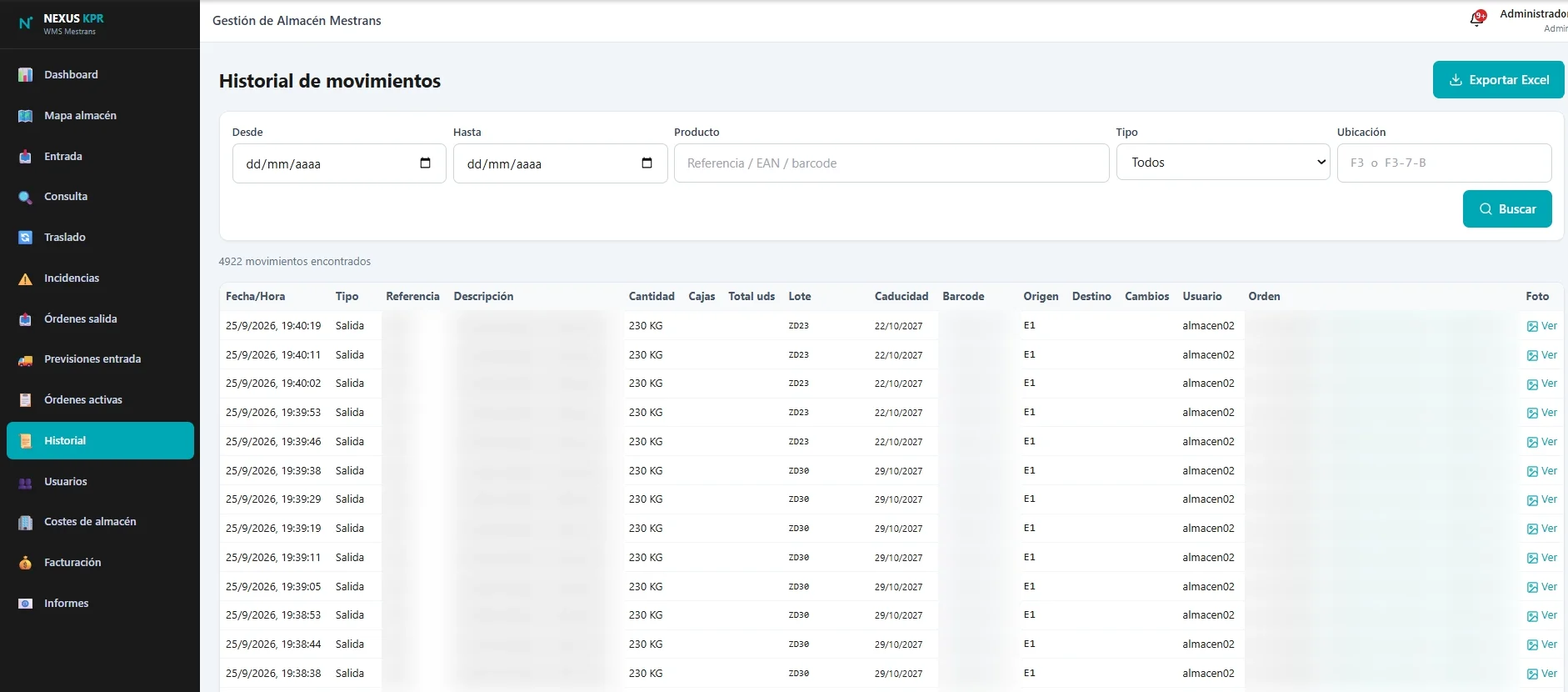Open the Órdenes activas section
1568x692 pixels.
pyautogui.click(x=100, y=400)
